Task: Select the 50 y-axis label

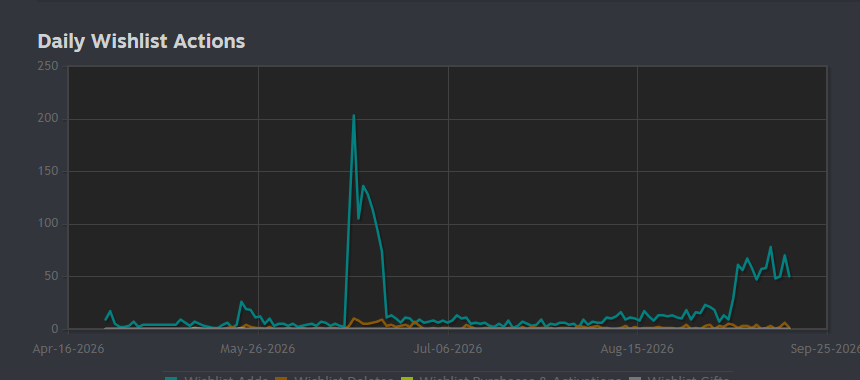Action: click(52, 276)
